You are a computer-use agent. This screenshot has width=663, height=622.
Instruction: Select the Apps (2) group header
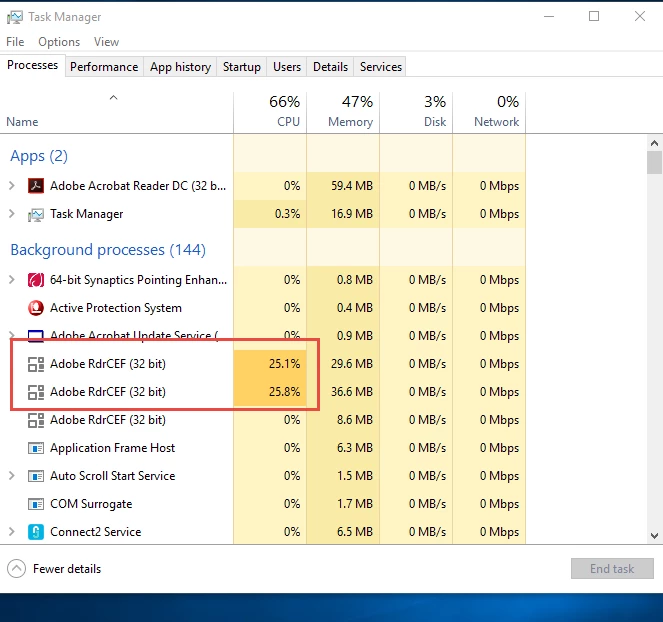(x=39, y=156)
